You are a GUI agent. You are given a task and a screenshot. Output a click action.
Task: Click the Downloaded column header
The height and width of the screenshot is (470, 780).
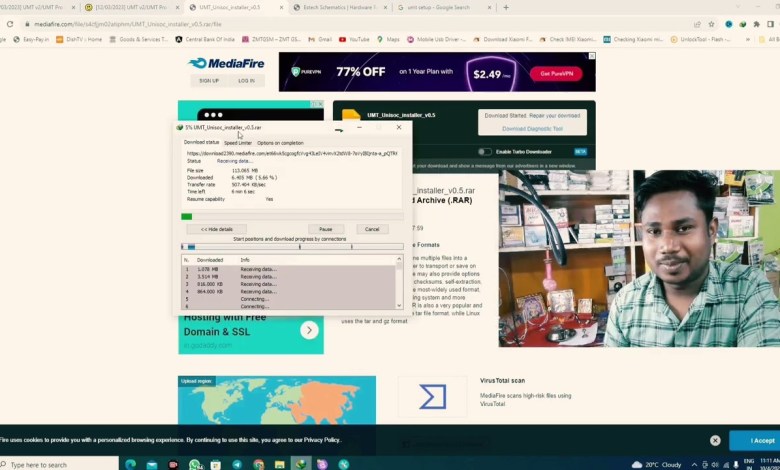coord(210,260)
